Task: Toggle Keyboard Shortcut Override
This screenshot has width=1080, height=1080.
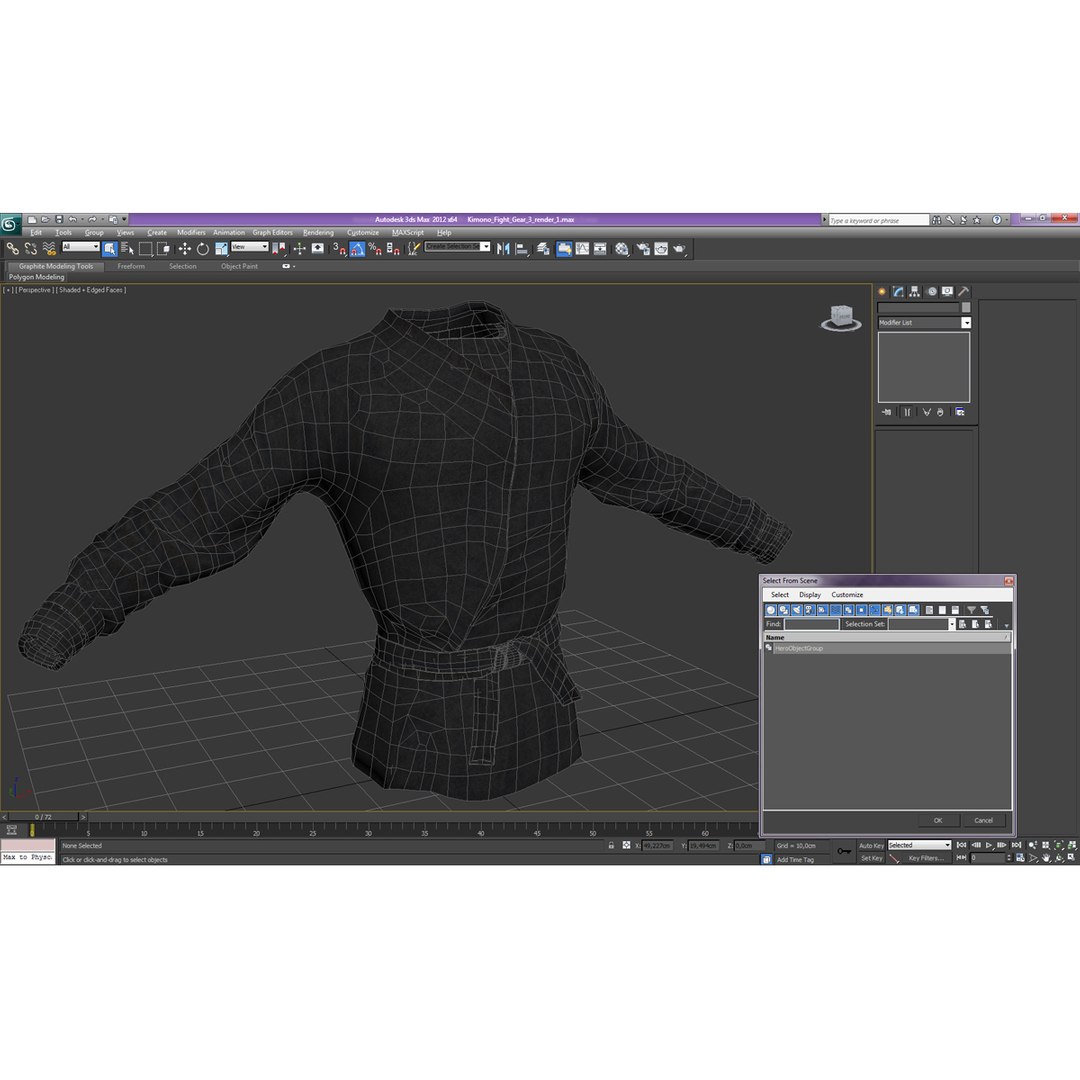Action: [x=318, y=249]
